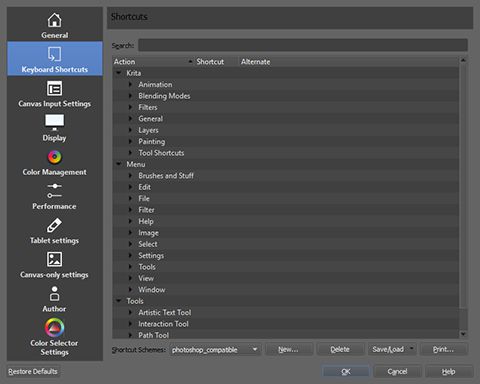Select the Keyboard Shortcuts icon

tap(55, 54)
